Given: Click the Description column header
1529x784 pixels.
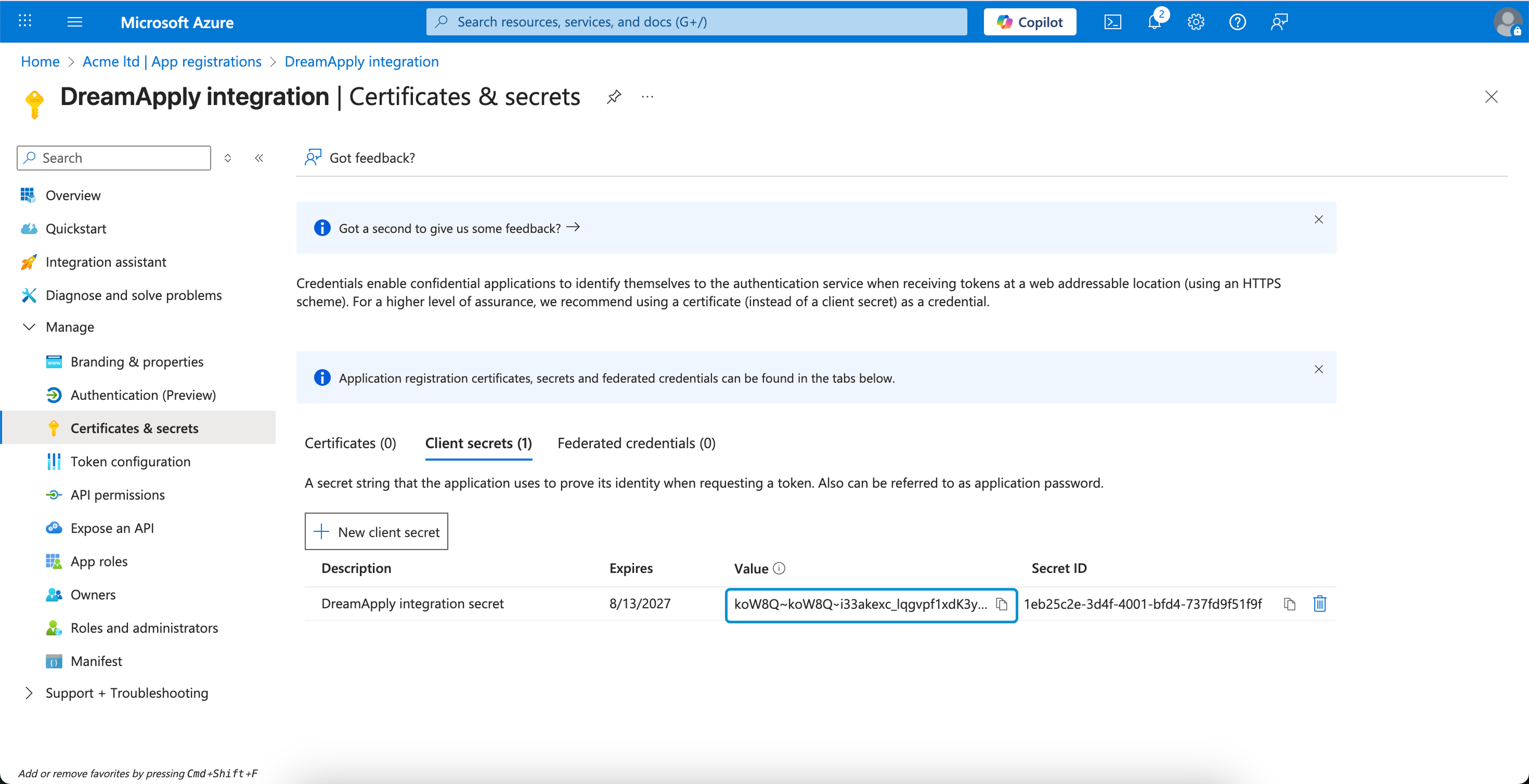Looking at the screenshot, I should pyautogui.click(x=356, y=569).
